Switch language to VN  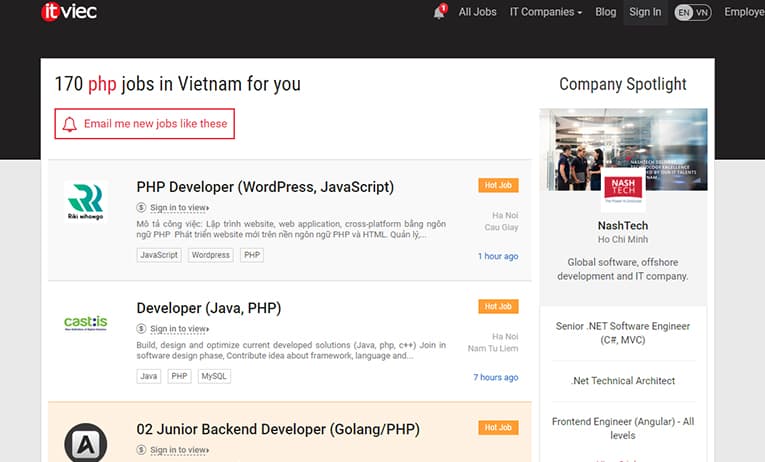(x=702, y=13)
